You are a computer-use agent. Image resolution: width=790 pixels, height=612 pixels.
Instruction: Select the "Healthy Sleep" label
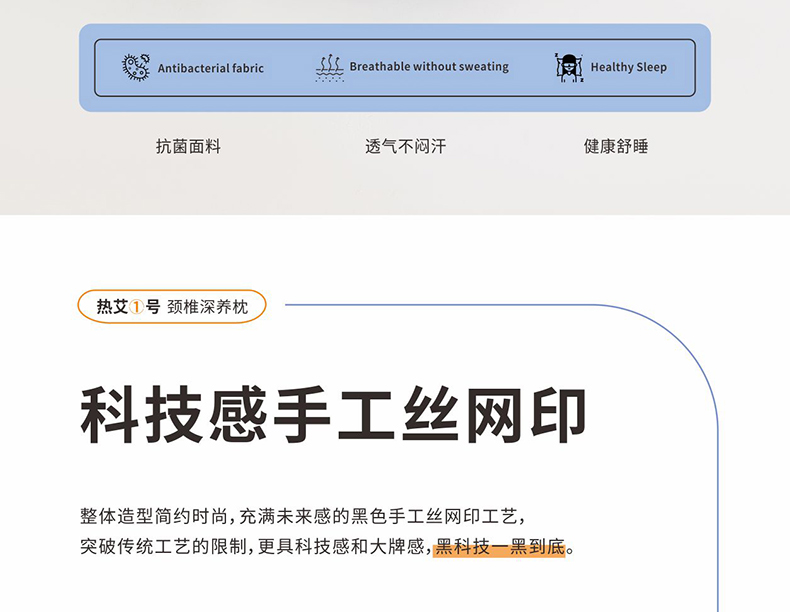point(628,67)
